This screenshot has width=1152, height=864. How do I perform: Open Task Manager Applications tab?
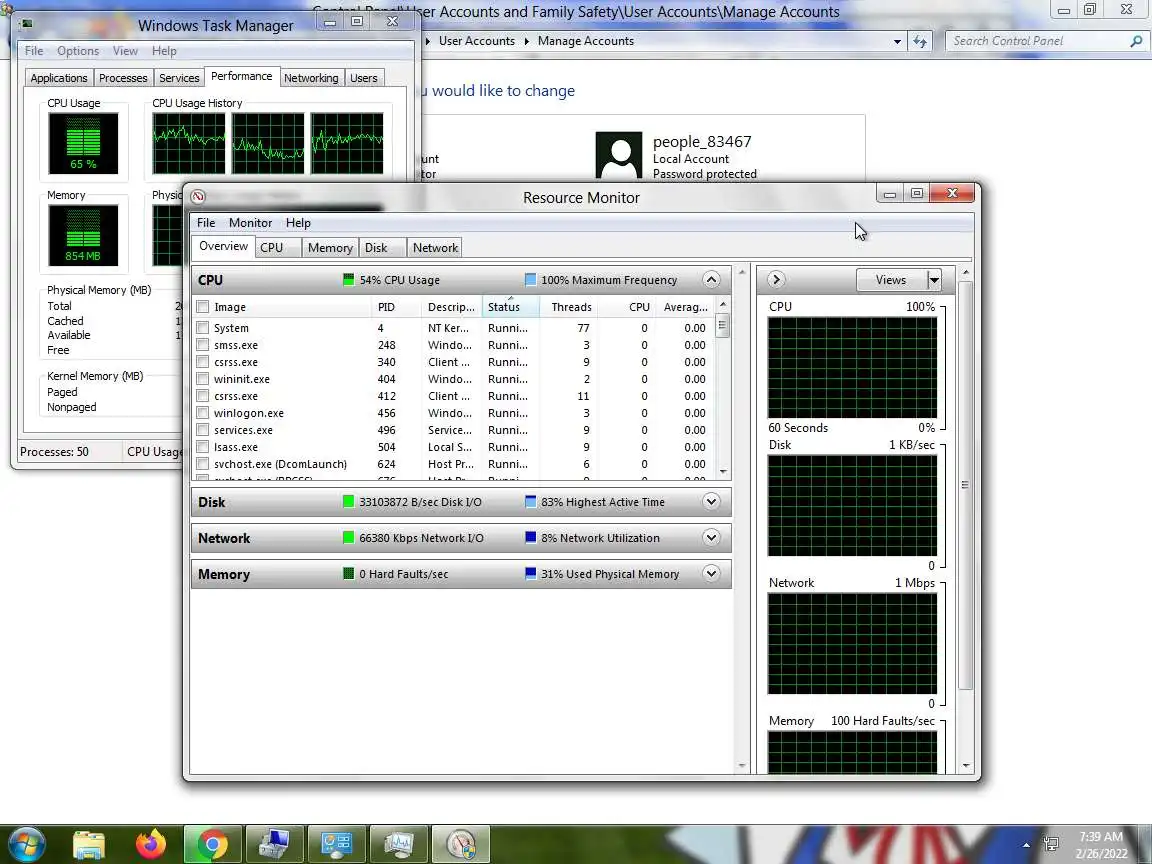(x=59, y=78)
